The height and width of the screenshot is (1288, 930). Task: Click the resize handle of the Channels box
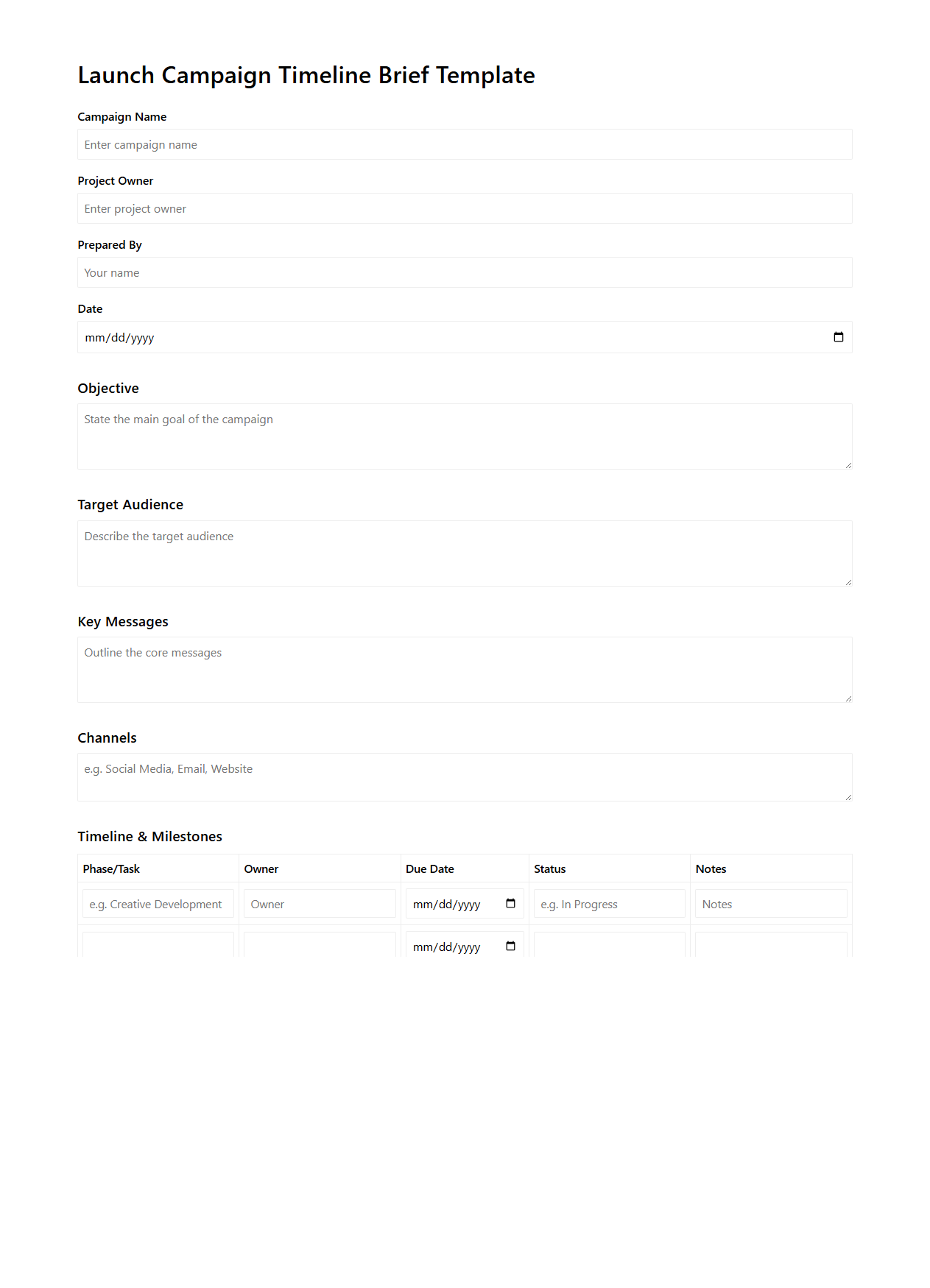pos(848,798)
